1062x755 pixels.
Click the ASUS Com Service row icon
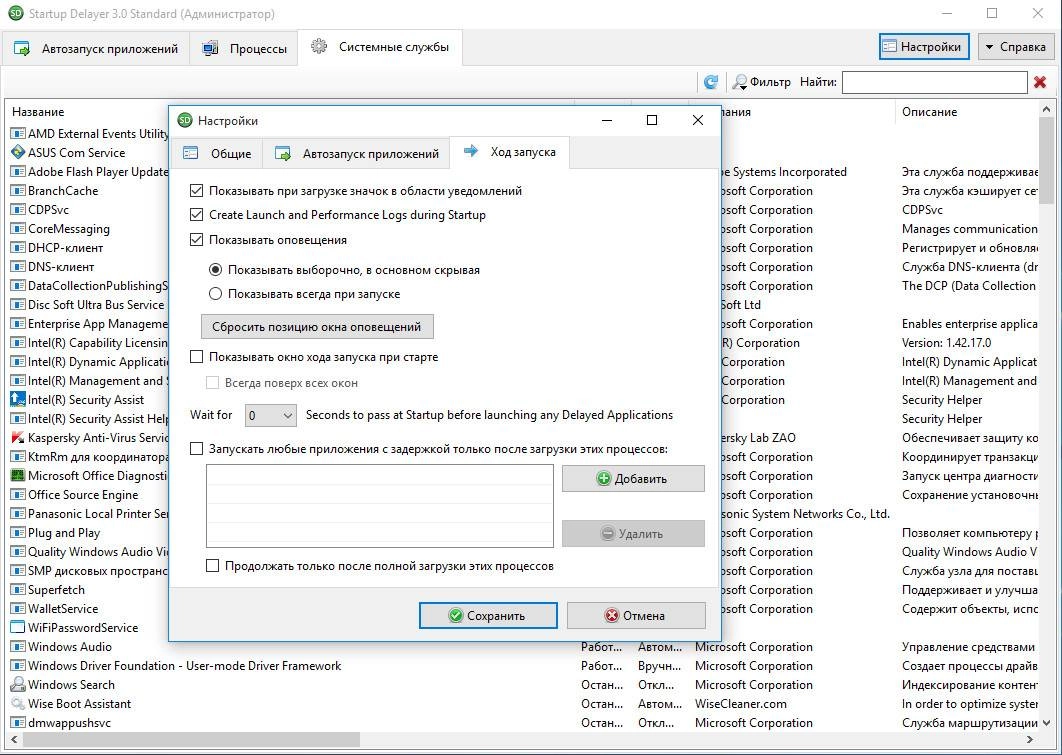click(x=18, y=152)
